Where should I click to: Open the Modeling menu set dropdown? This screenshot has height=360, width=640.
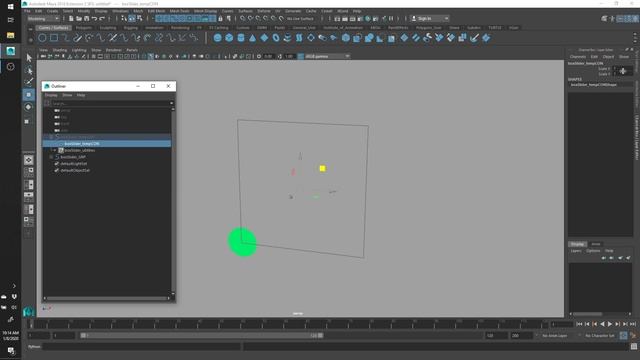[43, 18]
